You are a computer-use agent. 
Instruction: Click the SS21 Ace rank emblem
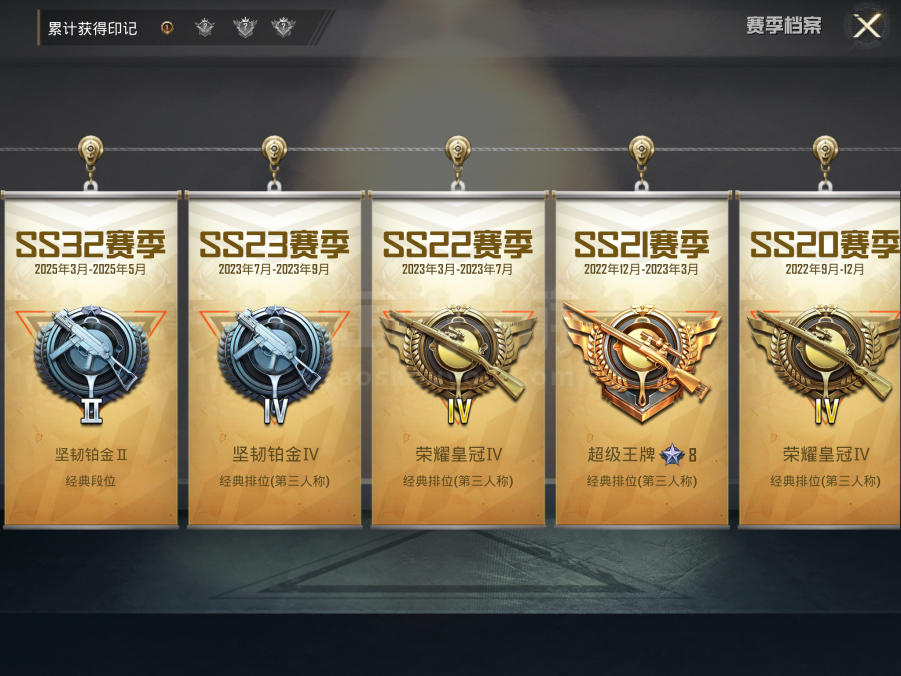(x=641, y=362)
